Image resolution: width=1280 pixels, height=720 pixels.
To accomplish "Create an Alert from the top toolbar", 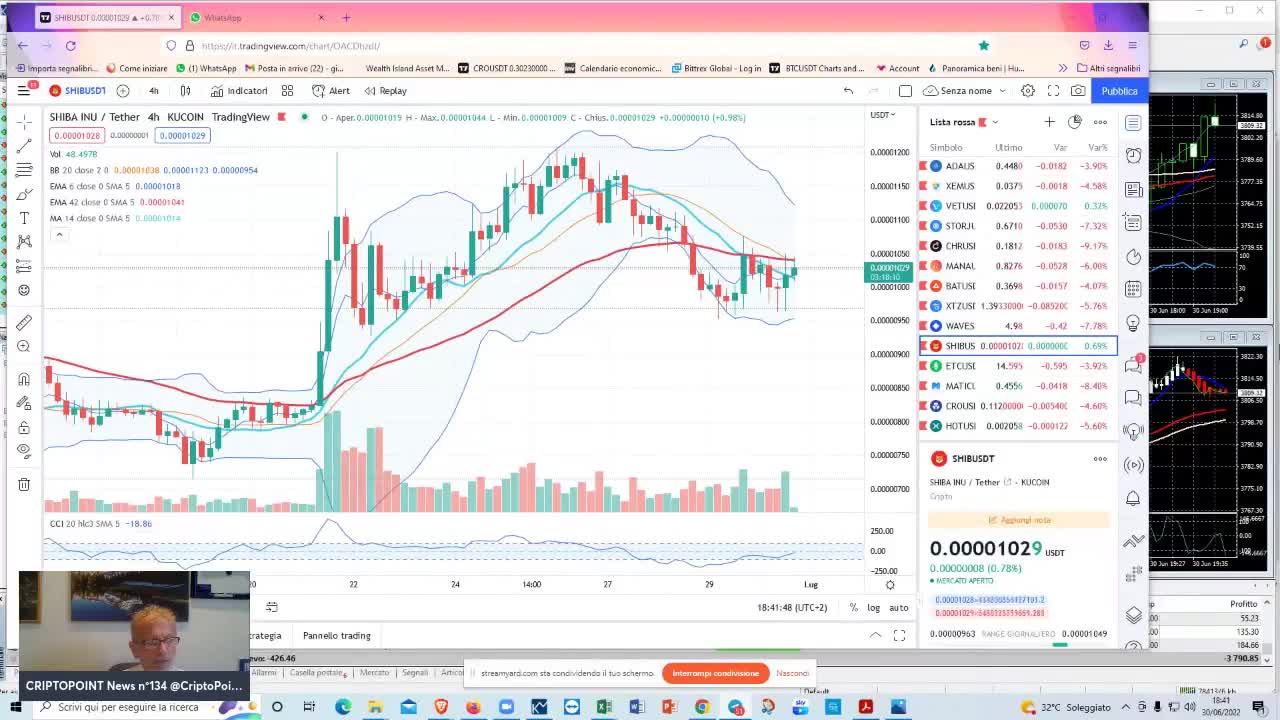I will pos(331,91).
